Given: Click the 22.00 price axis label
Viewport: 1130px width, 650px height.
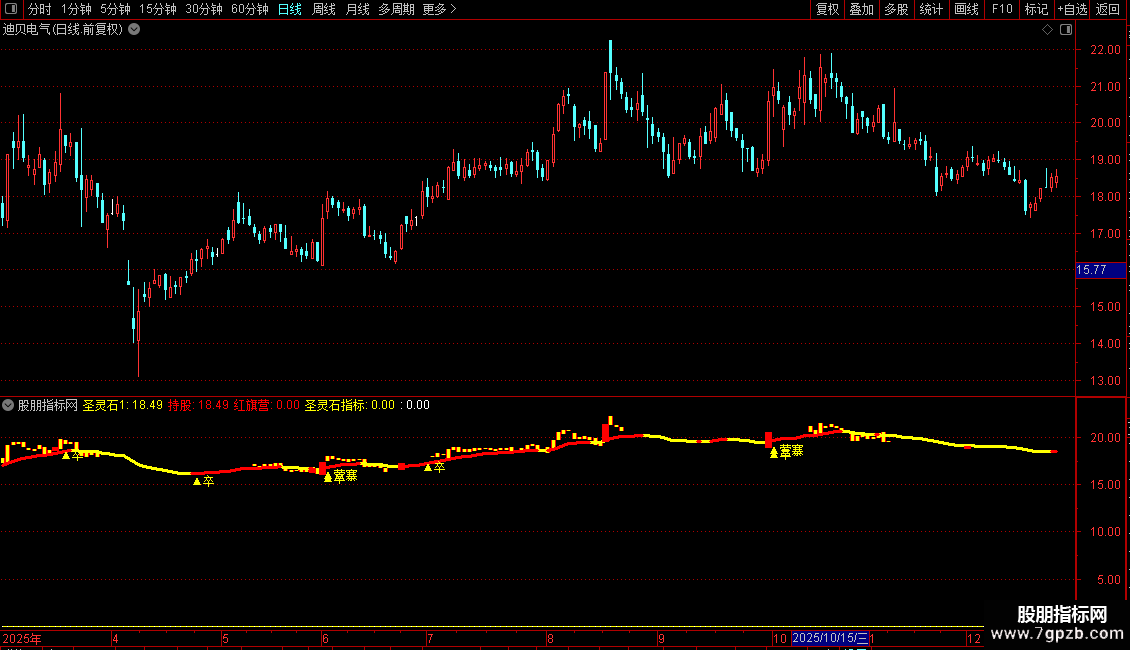Looking at the screenshot, I should [1105, 50].
